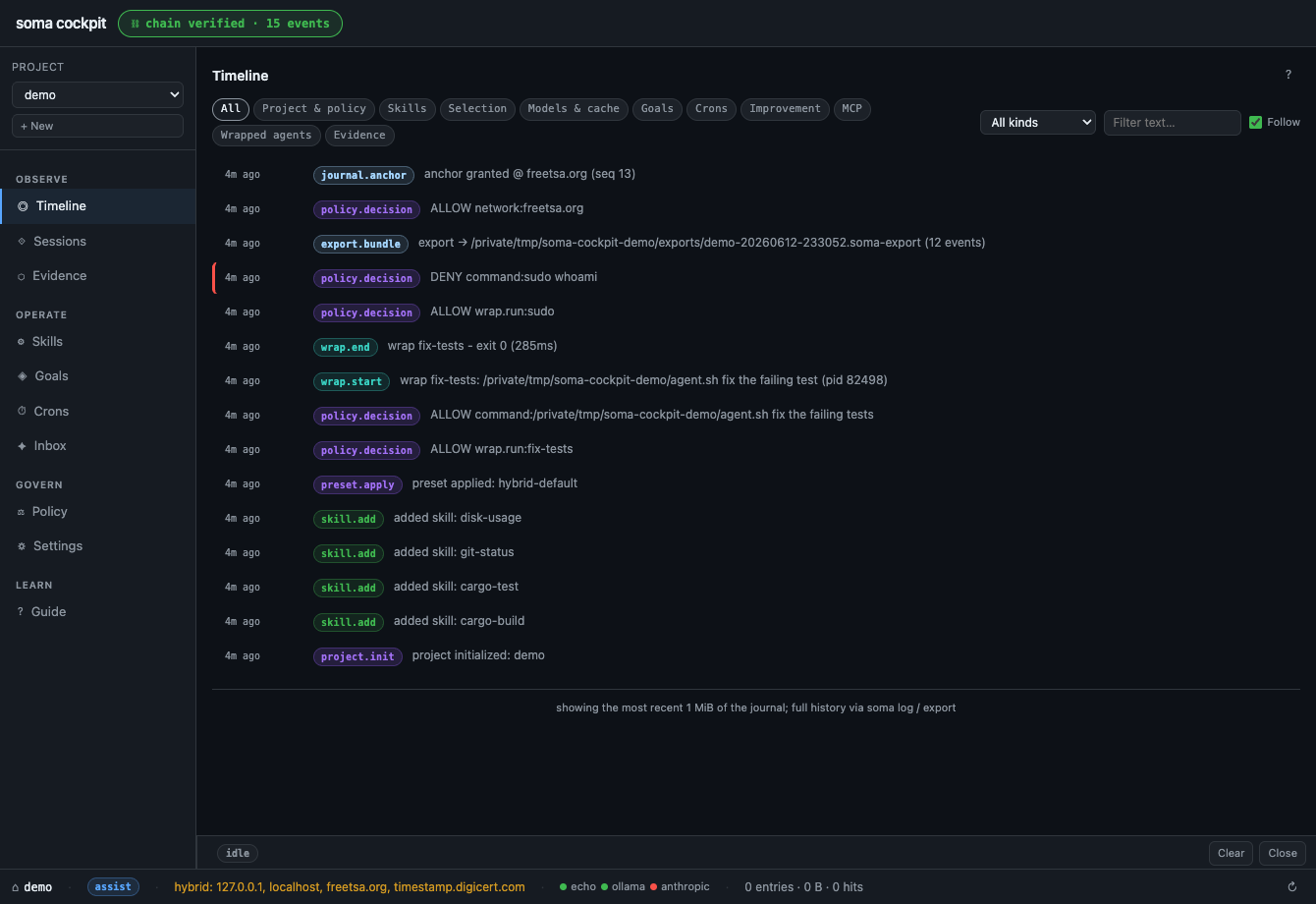This screenshot has height=904, width=1316.
Task: Select the Project & policy filter
Action: coord(314,108)
